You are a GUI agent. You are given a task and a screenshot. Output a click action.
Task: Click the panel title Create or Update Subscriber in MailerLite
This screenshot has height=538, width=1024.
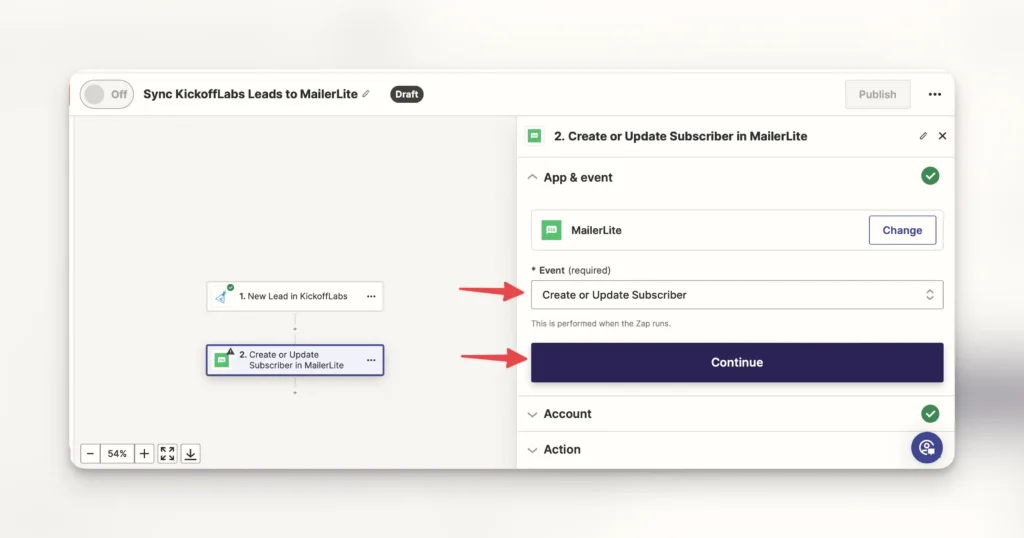[x=680, y=136]
